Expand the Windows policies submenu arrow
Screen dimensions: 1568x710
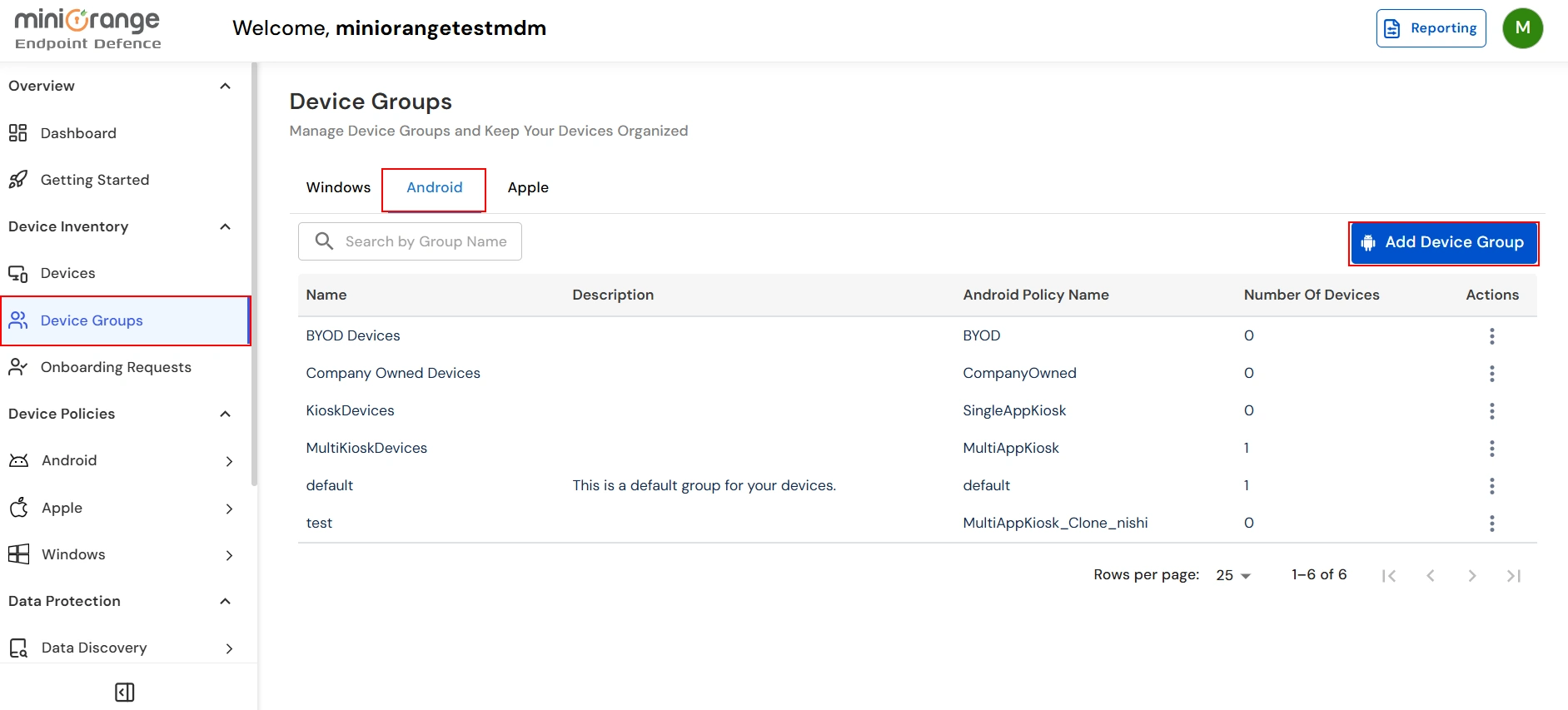point(229,555)
